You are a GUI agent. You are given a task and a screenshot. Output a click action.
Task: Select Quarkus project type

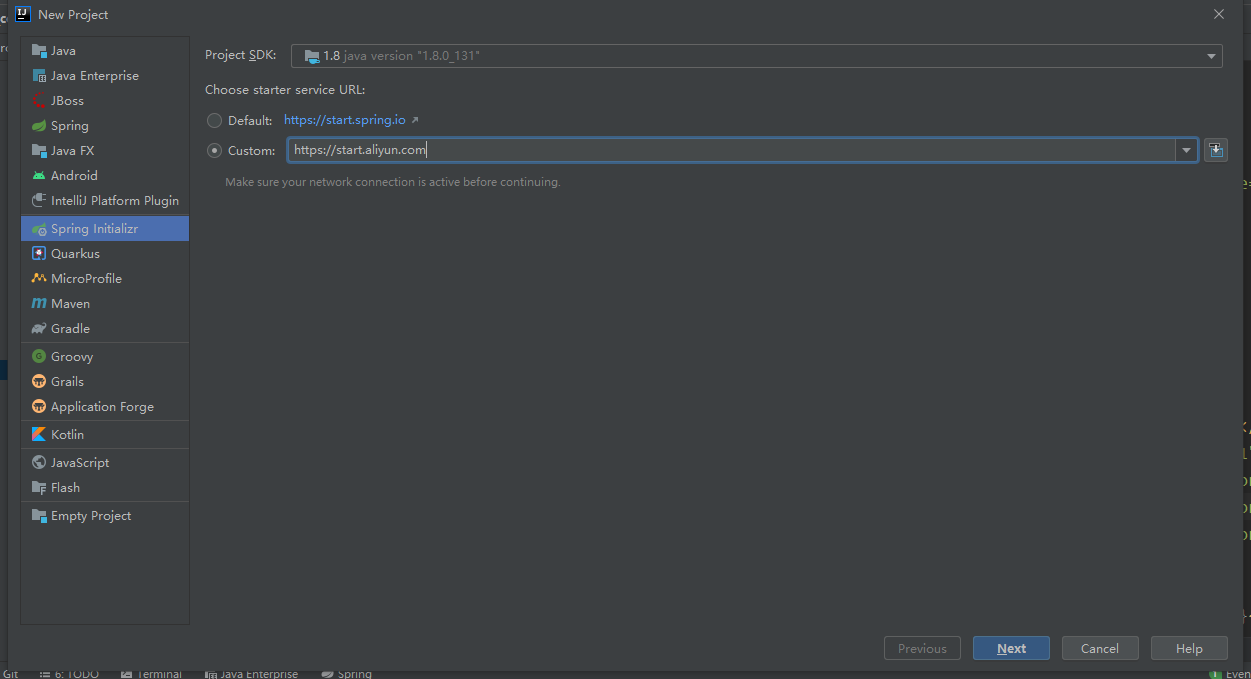[105, 253]
